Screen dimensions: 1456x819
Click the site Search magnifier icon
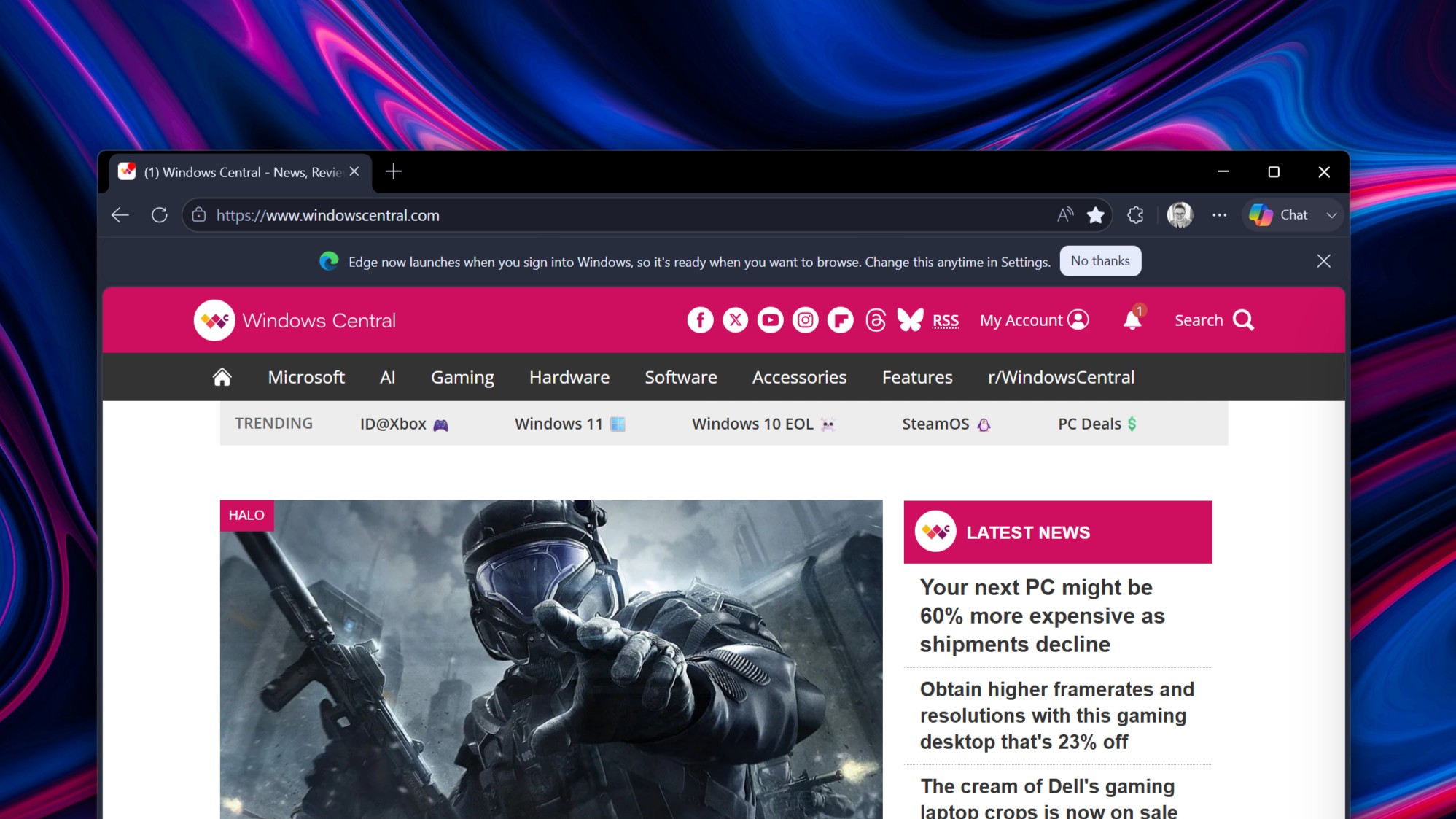(1243, 319)
